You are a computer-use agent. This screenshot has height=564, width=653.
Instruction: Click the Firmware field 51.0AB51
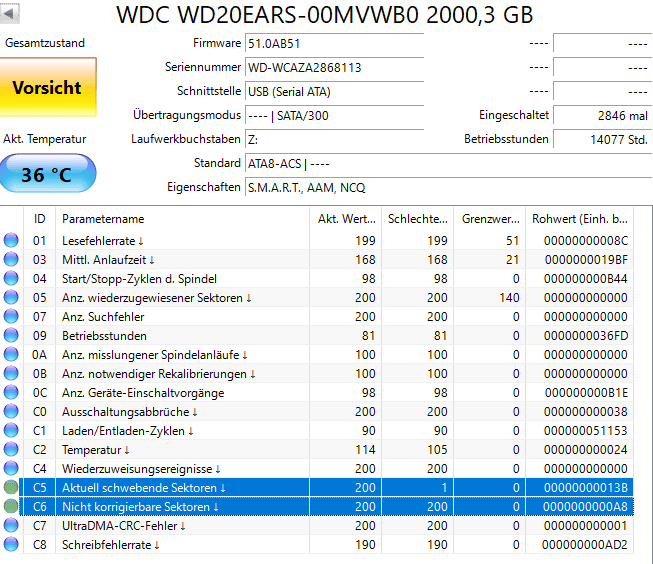coord(334,43)
